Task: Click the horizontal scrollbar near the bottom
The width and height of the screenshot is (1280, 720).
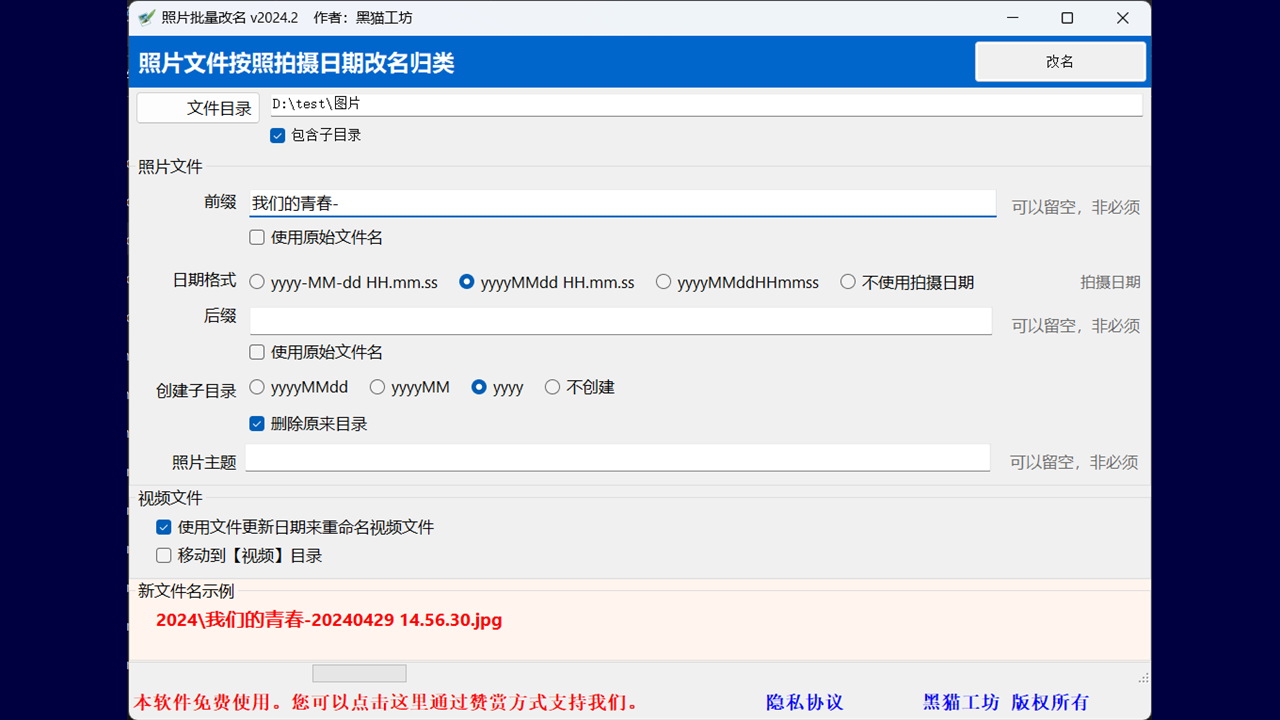Action: tap(358, 672)
